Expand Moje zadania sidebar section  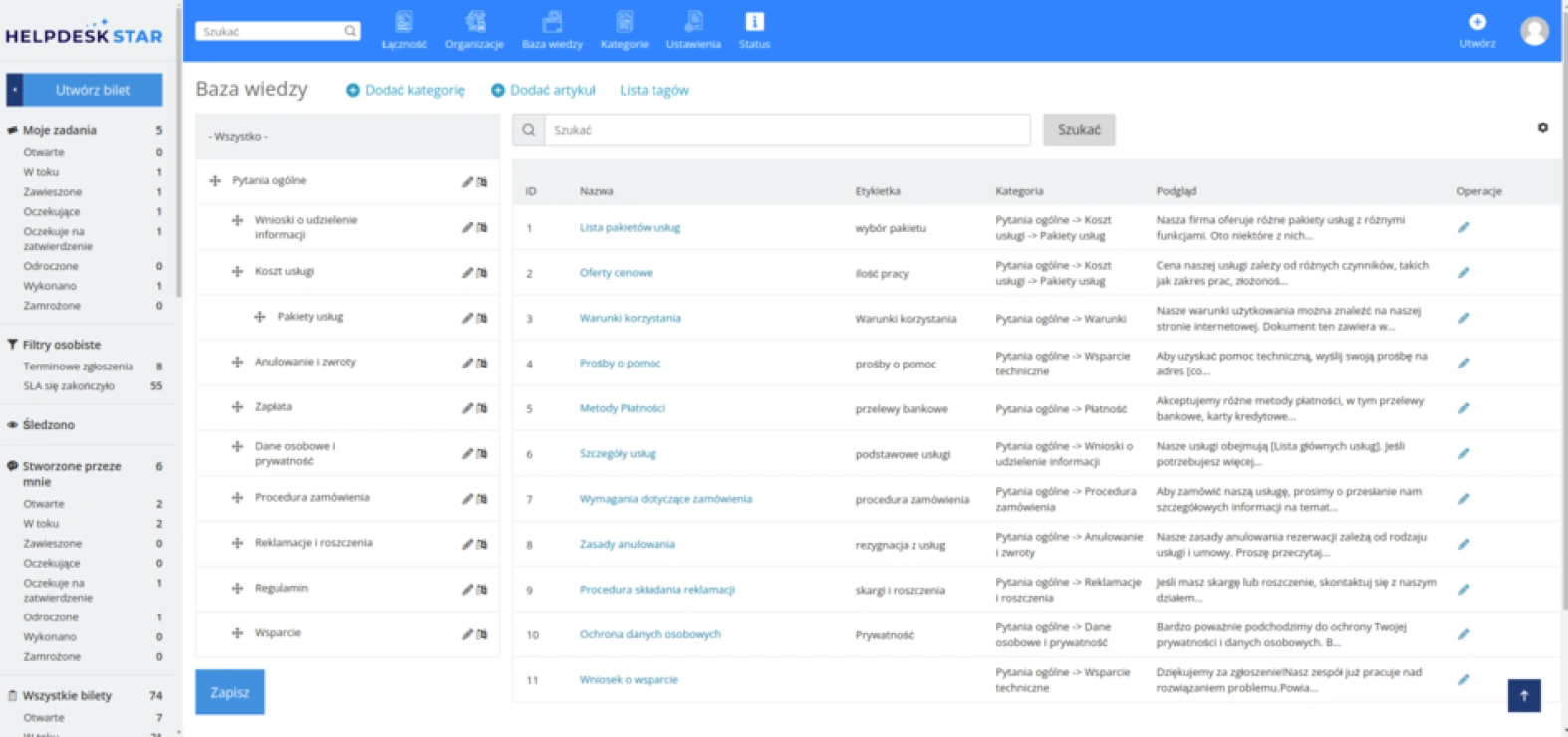[x=60, y=130]
